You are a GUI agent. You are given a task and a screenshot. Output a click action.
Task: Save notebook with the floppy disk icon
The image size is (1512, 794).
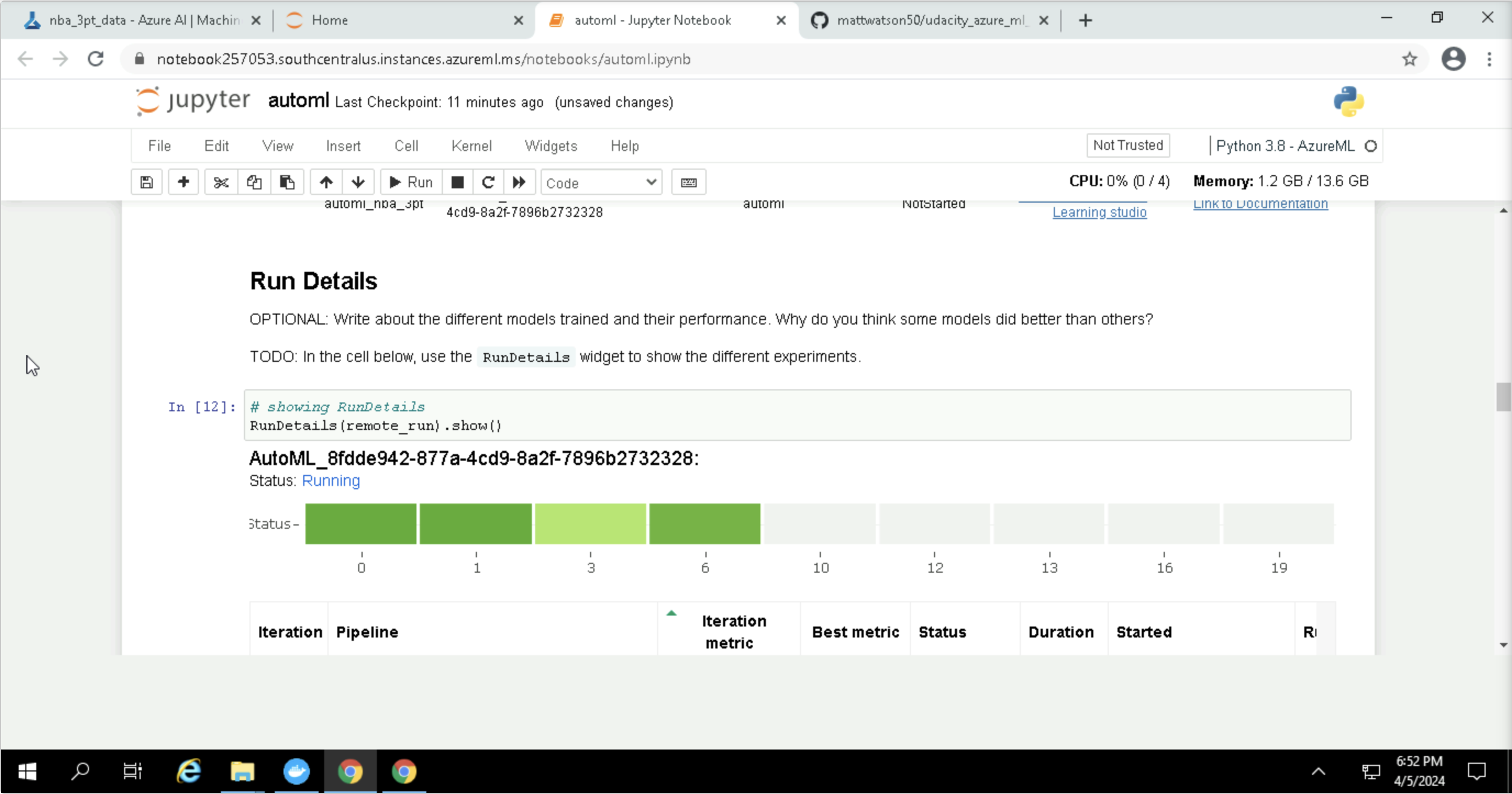tap(146, 182)
